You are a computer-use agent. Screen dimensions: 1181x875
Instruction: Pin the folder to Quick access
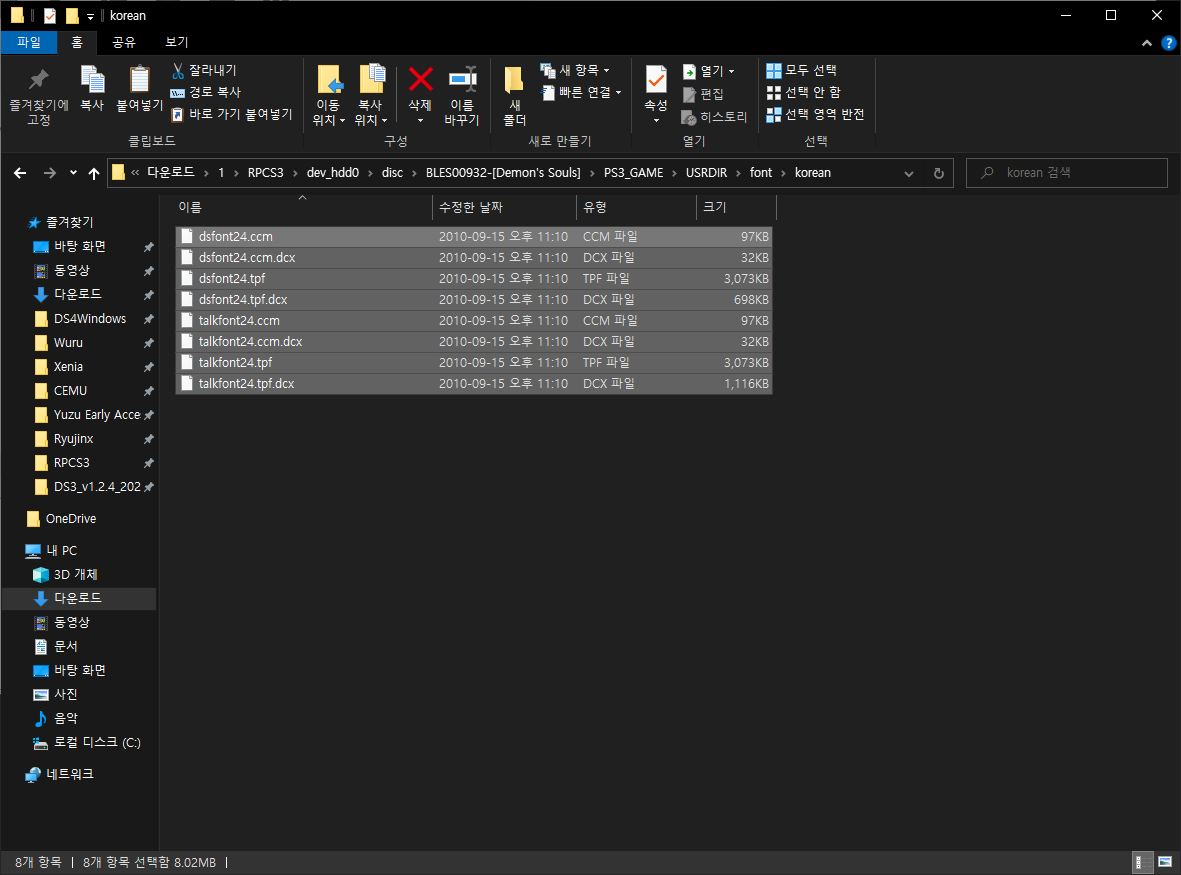coord(38,96)
